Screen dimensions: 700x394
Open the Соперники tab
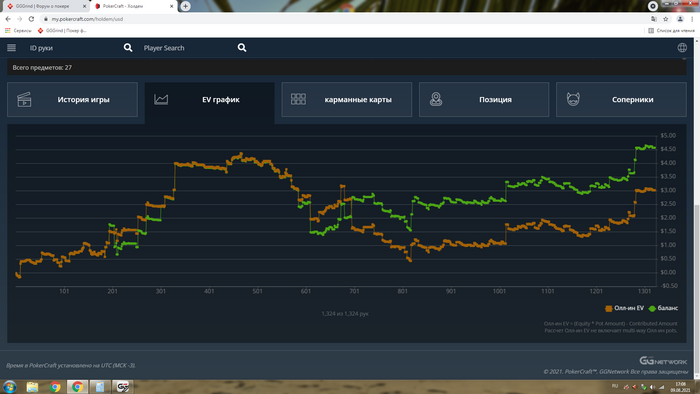point(621,100)
